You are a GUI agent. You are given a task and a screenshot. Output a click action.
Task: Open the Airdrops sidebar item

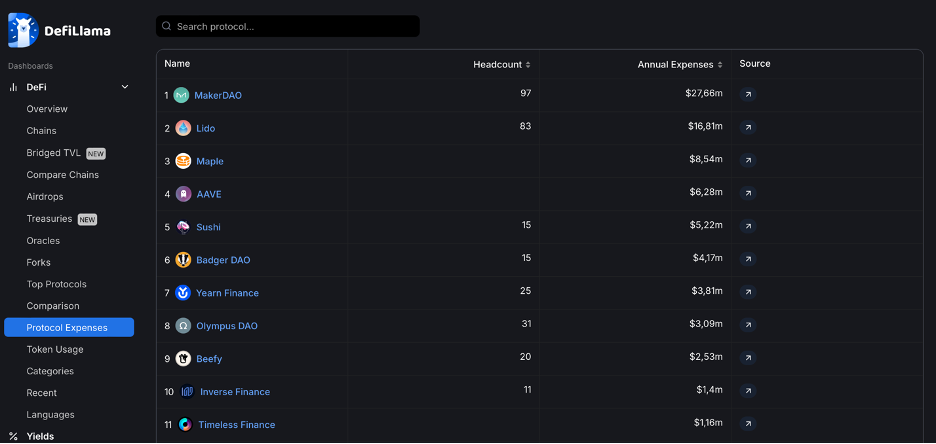45,196
